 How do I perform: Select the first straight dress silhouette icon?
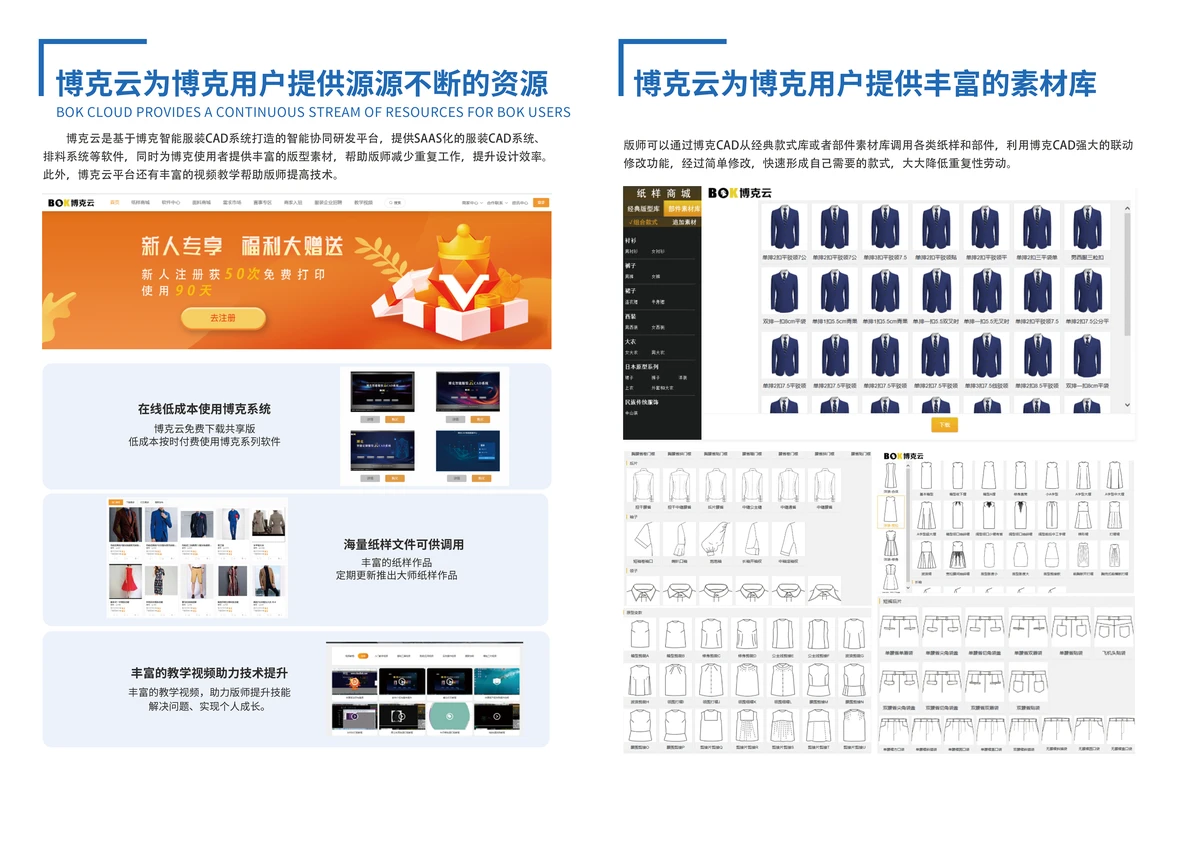click(926, 477)
